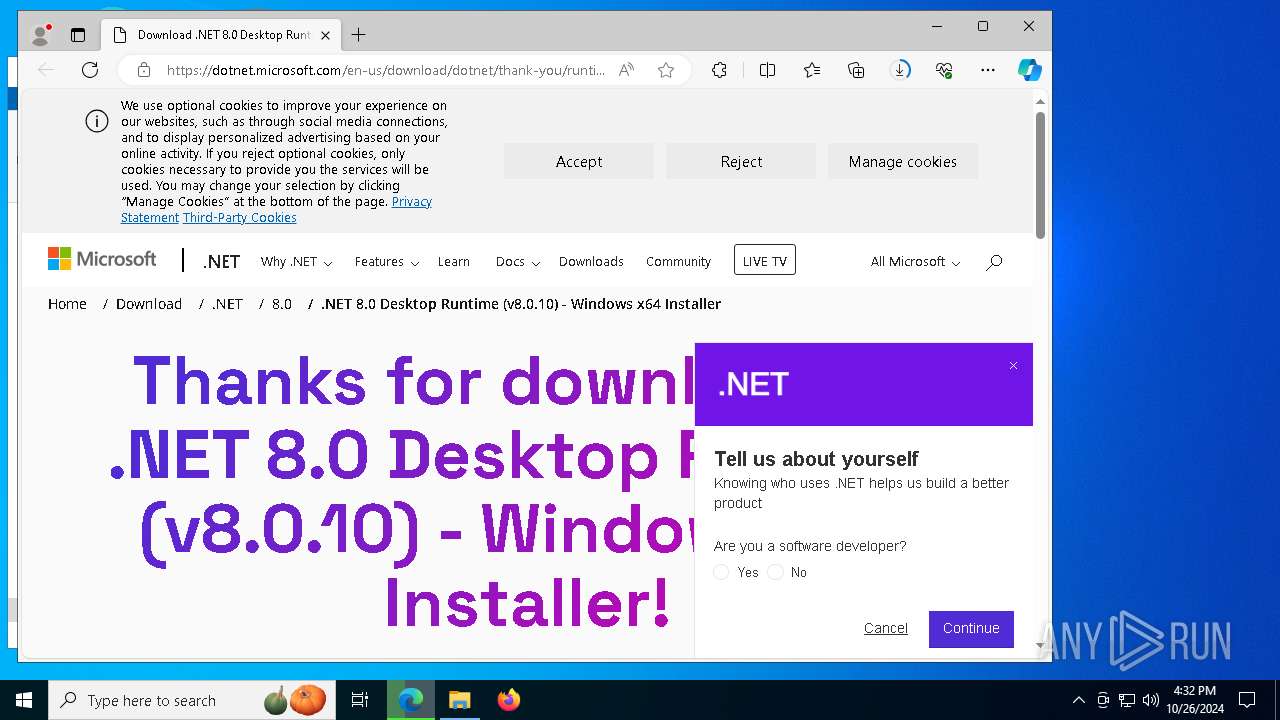Screen dimensions: 1280x720
Task: Go to .NET breadcrumb link
Action: 227,303
